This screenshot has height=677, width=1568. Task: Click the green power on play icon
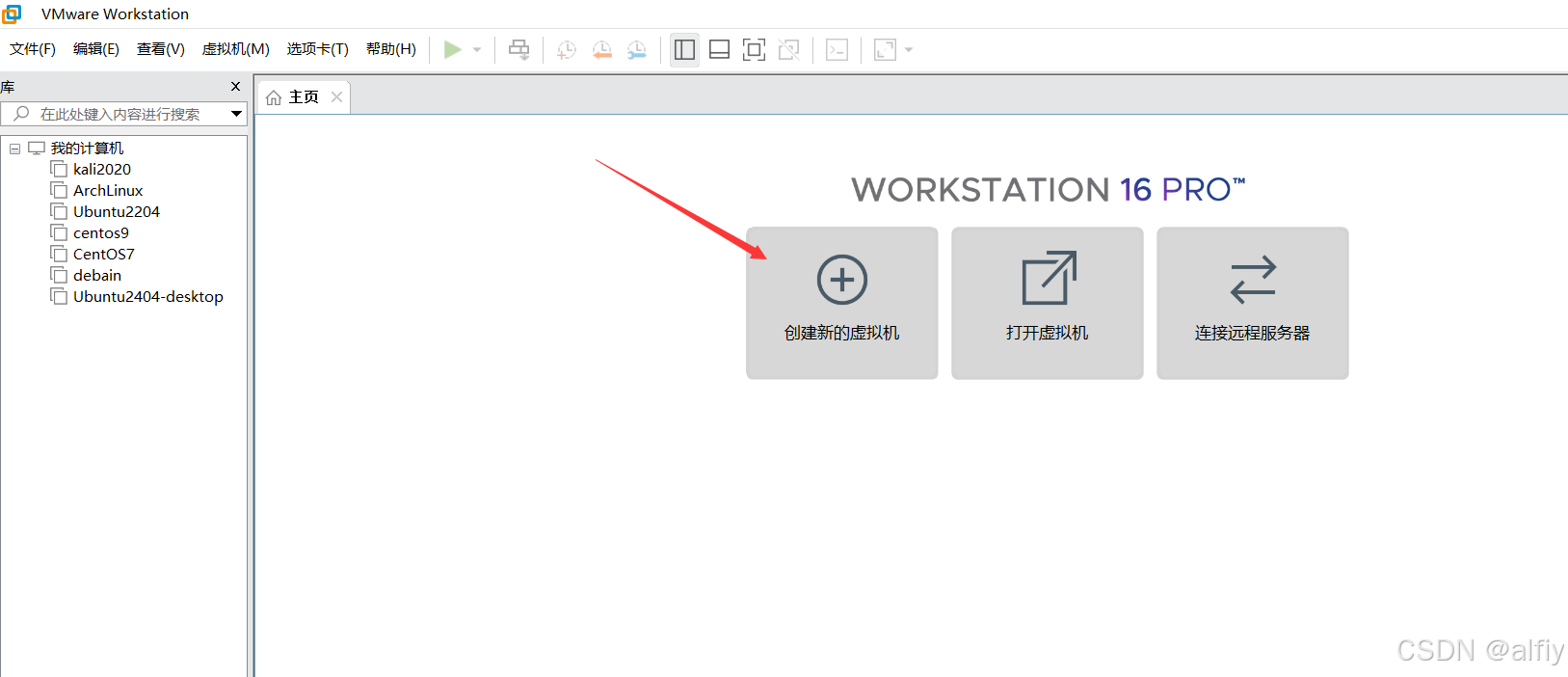tap(452, 49)
